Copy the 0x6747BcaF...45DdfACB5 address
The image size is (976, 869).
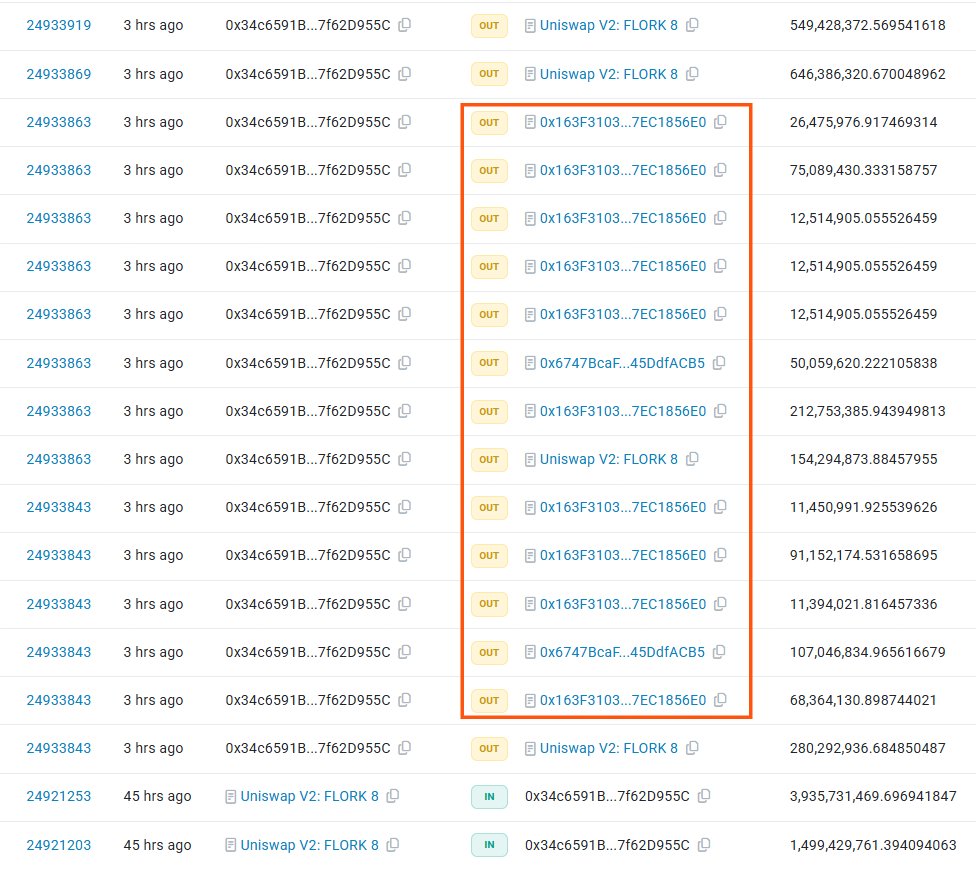tap(719, 363)
